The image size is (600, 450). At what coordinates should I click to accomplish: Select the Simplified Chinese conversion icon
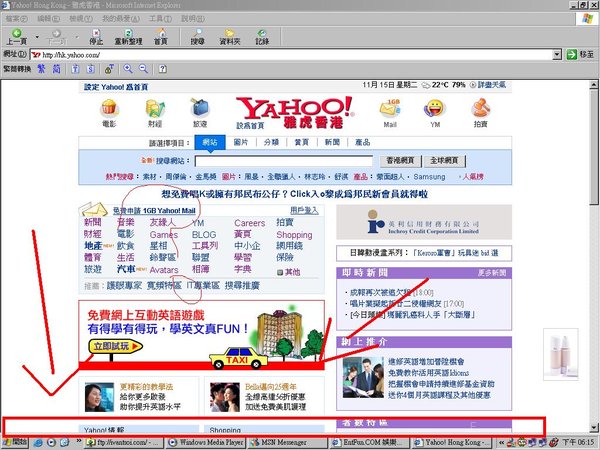[x=56, y=69]
